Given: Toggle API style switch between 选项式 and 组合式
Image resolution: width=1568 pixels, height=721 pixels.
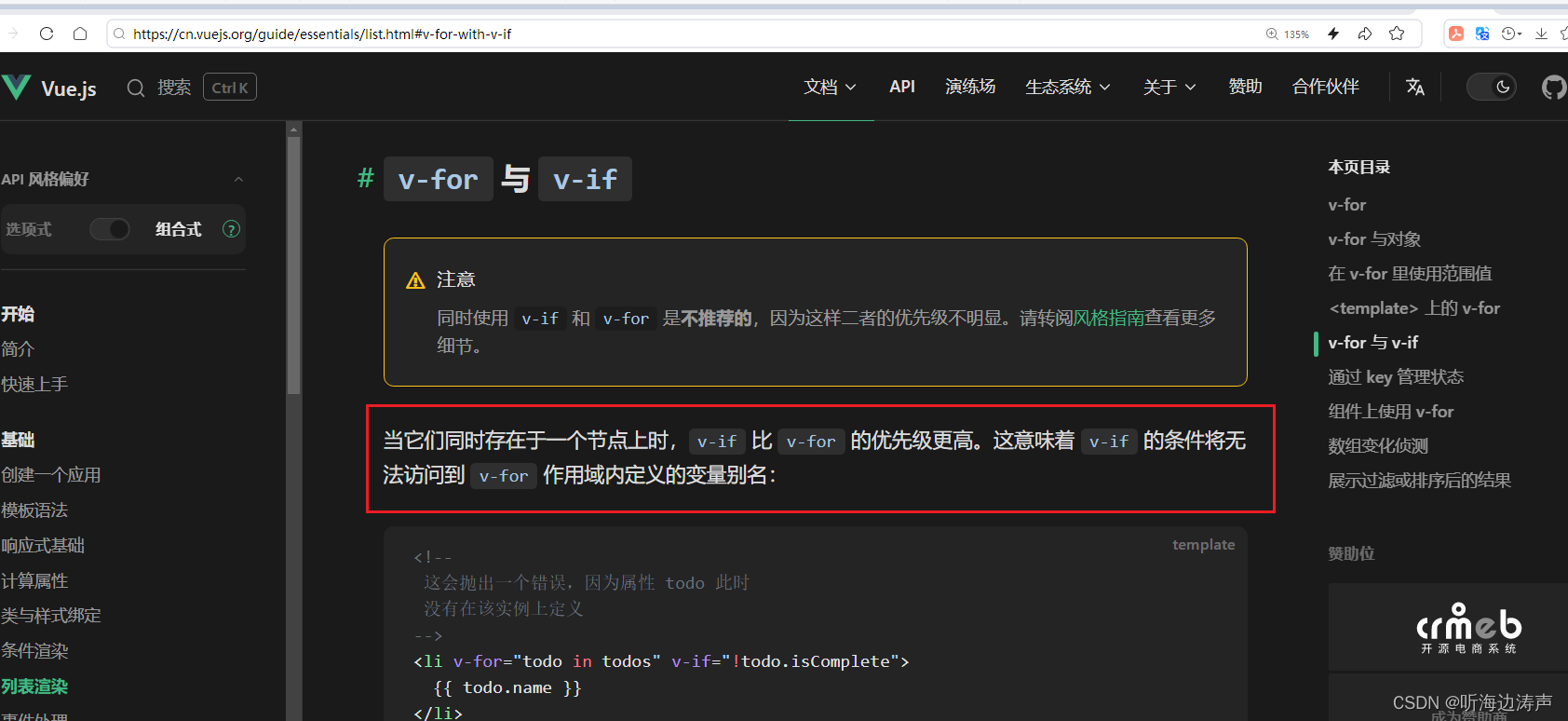Looking at the screenshot, I should click(x=110, y=229).
